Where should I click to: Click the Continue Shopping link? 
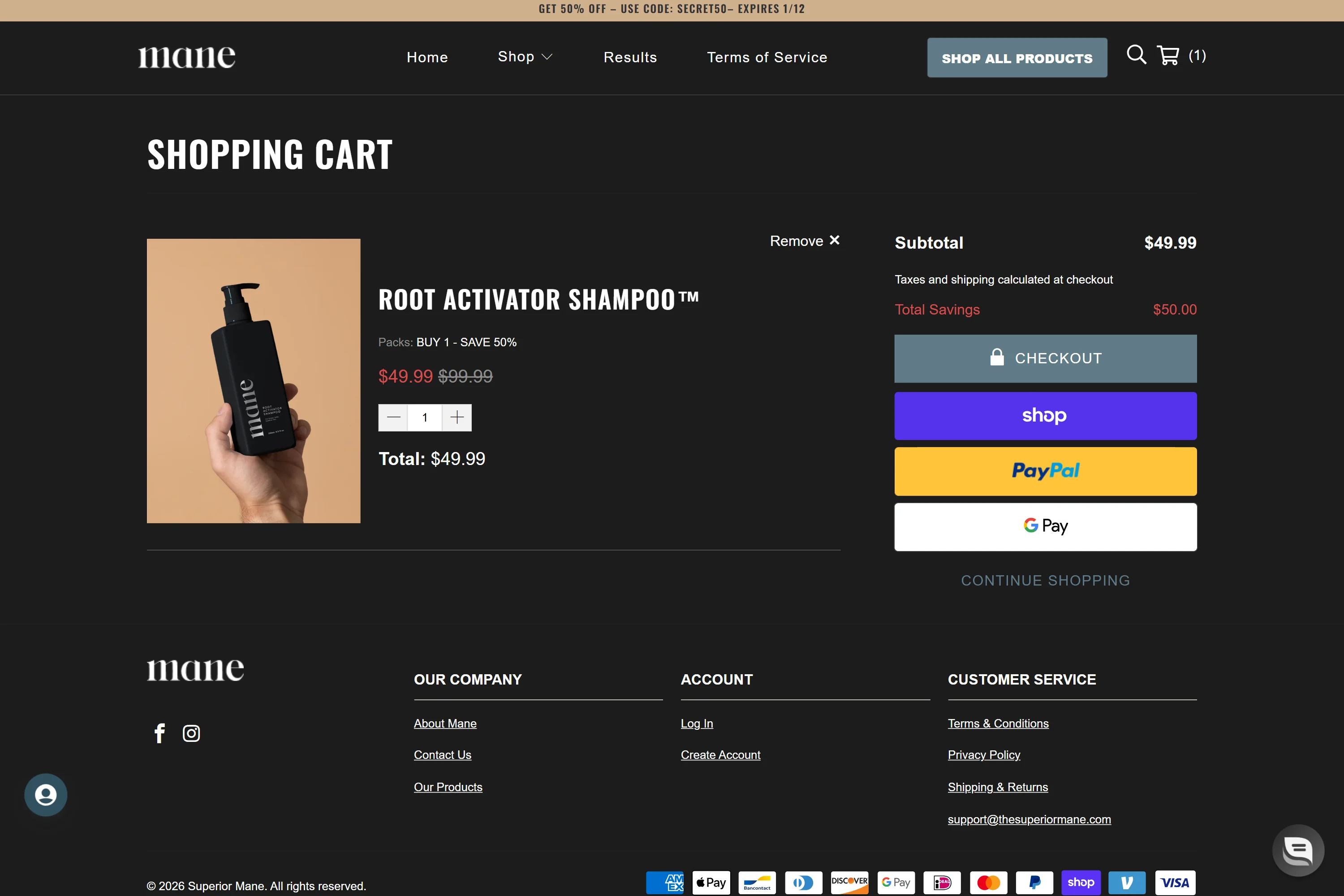[1045, 580]
